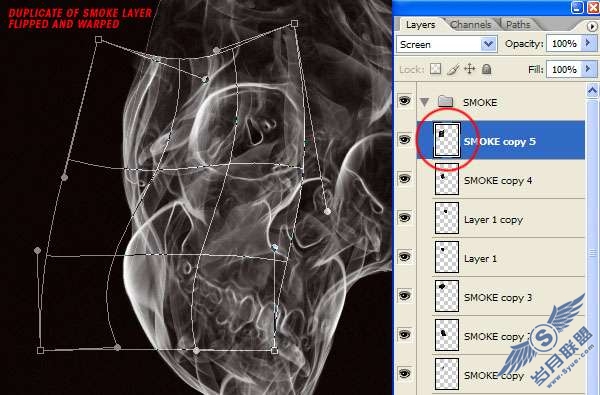Hide the SMOKE copy 5 layer
600x395 pixels.
click(x=405, y=140)
